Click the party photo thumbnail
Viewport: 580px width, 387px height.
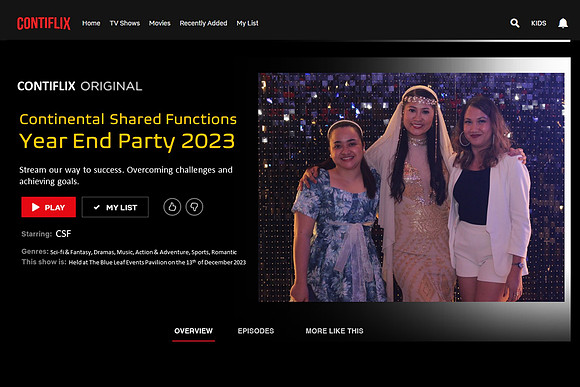(411, 187)
